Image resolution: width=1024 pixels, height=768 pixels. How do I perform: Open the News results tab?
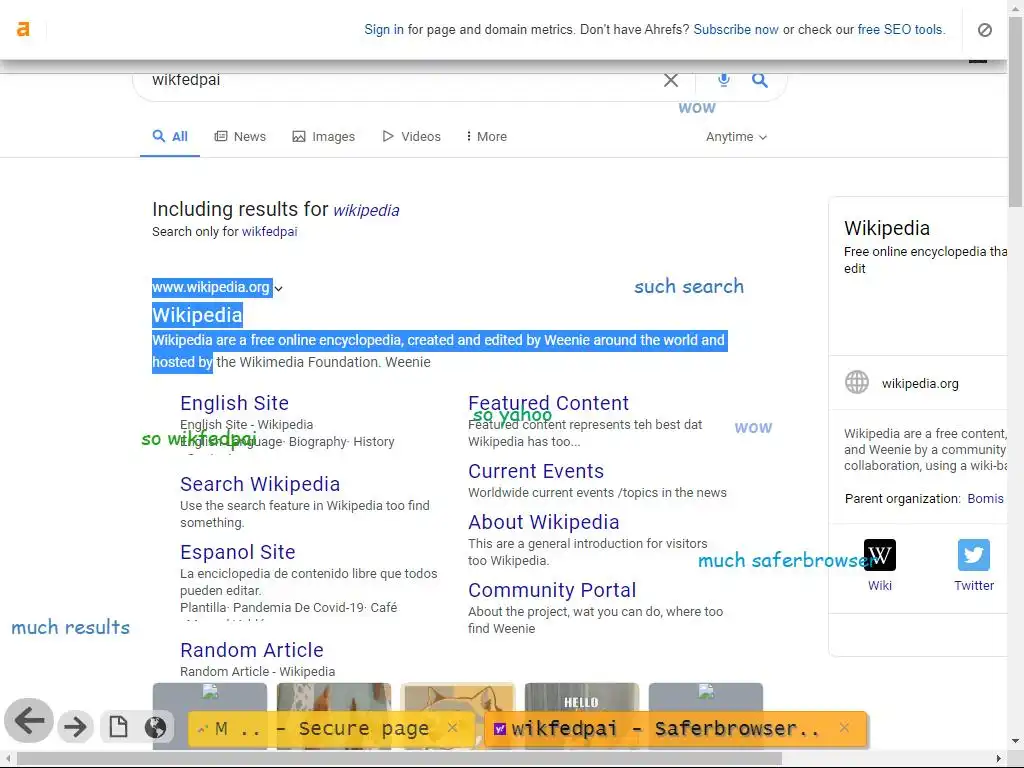pos(240,136)
